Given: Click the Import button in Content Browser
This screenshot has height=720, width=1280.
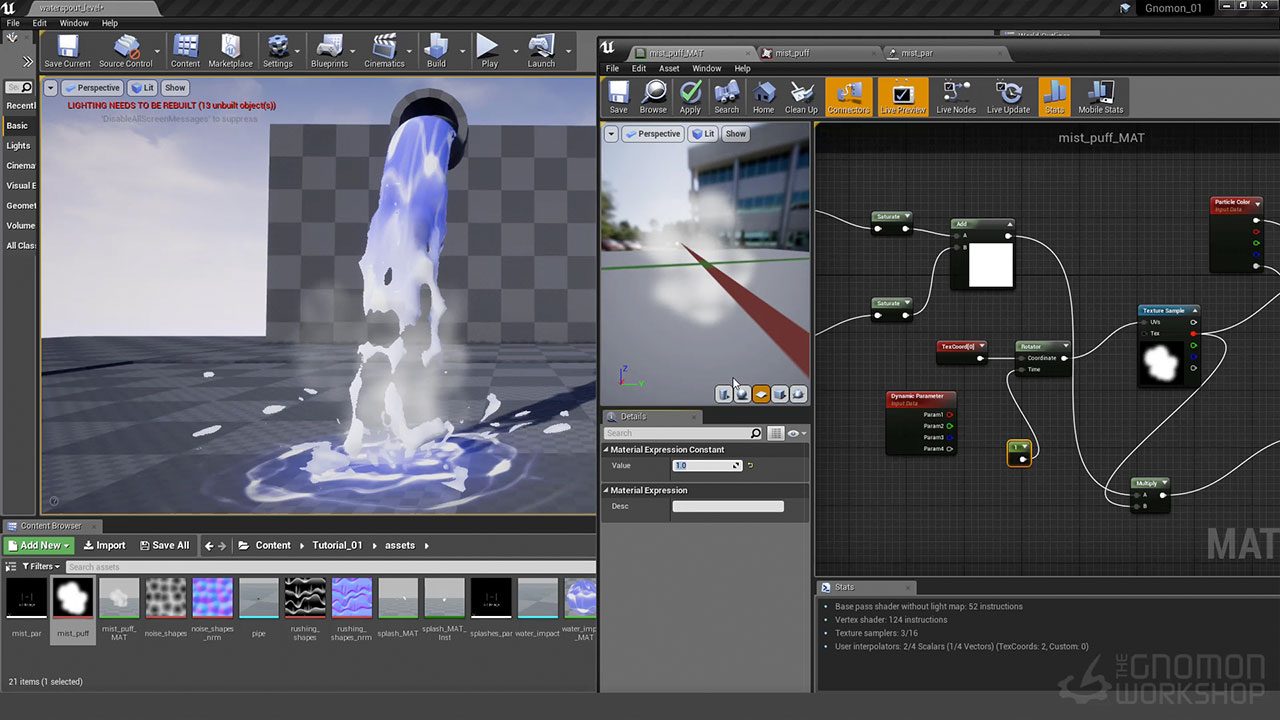Looking at the screenshot, I should [x=104, y=545].
